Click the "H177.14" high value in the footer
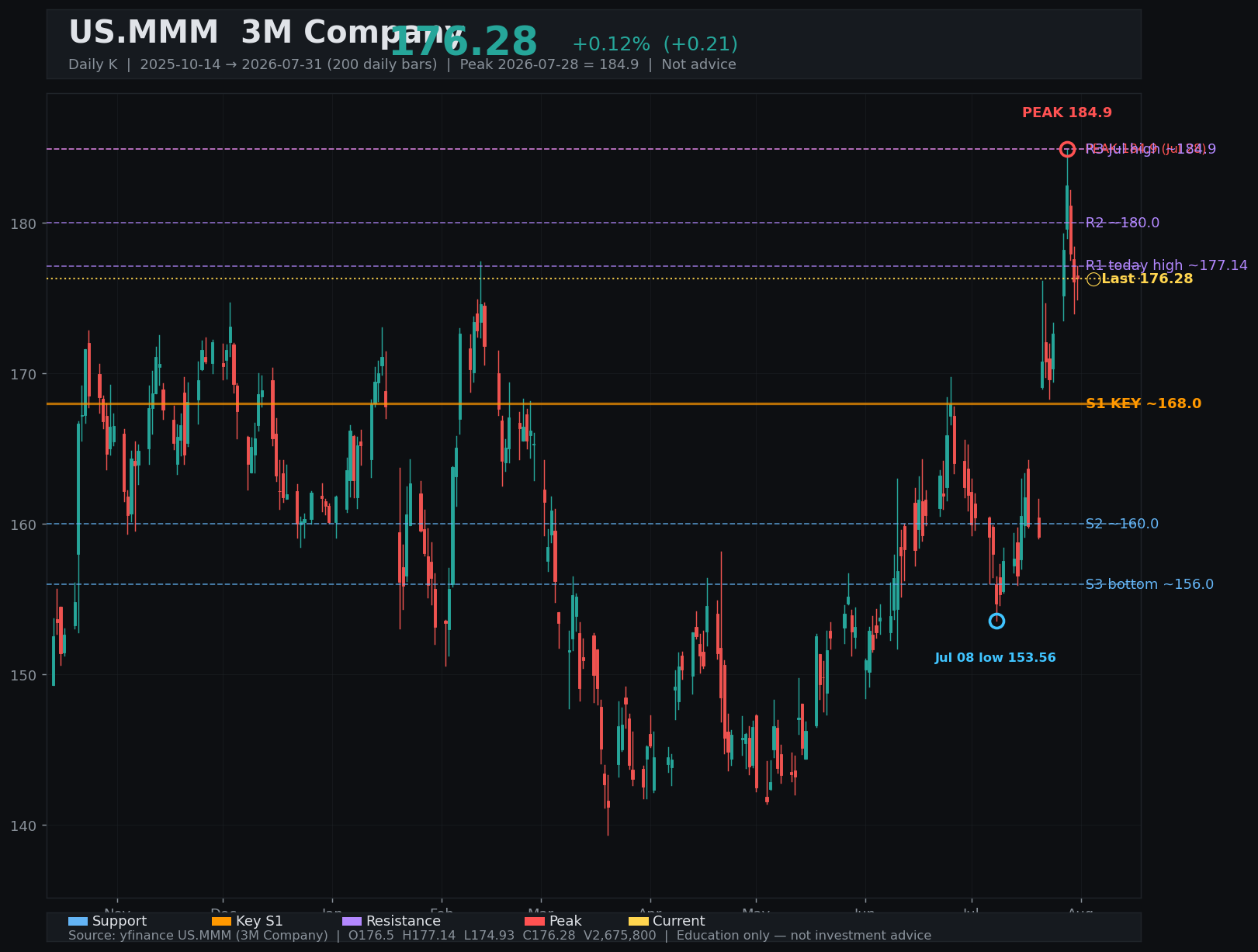 [428, 936]
